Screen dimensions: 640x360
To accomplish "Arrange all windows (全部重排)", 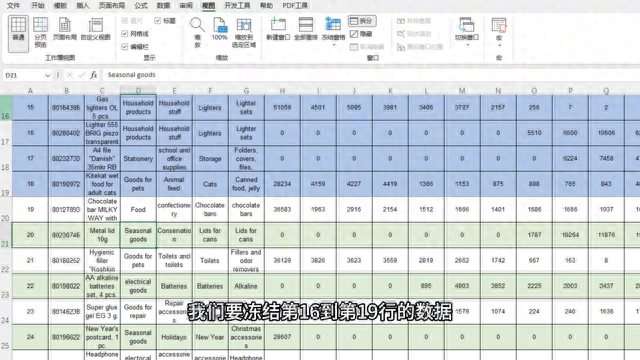I will [306, 29].
